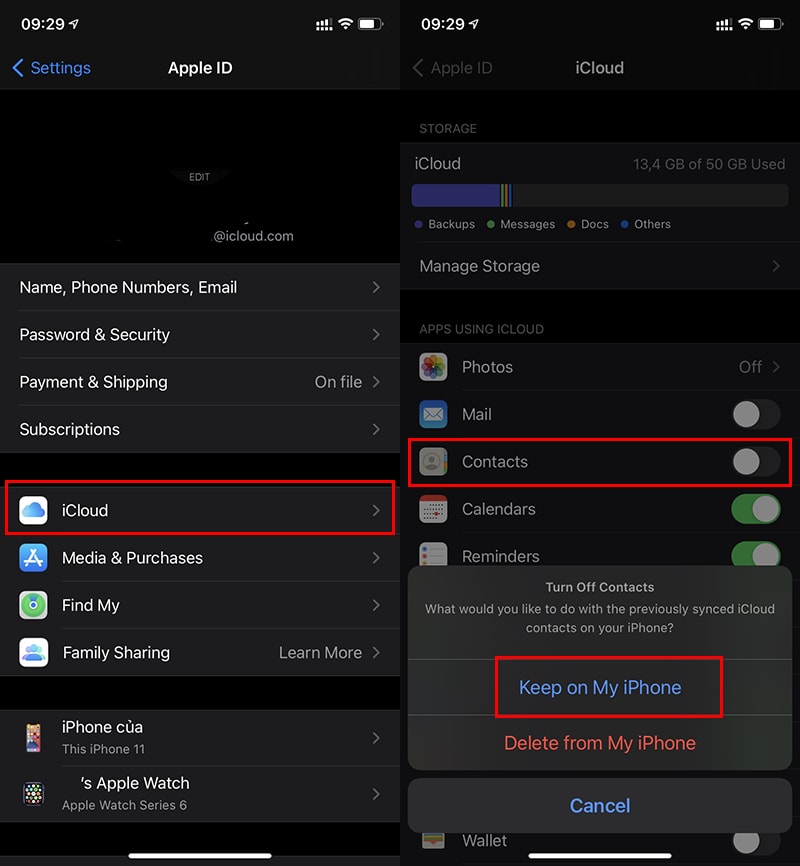Image resolution: width=800 pixels, height=866 pixels.
Task: Open Subscriptions chevron
Action: pyautogui.click(x=376, y=429)
